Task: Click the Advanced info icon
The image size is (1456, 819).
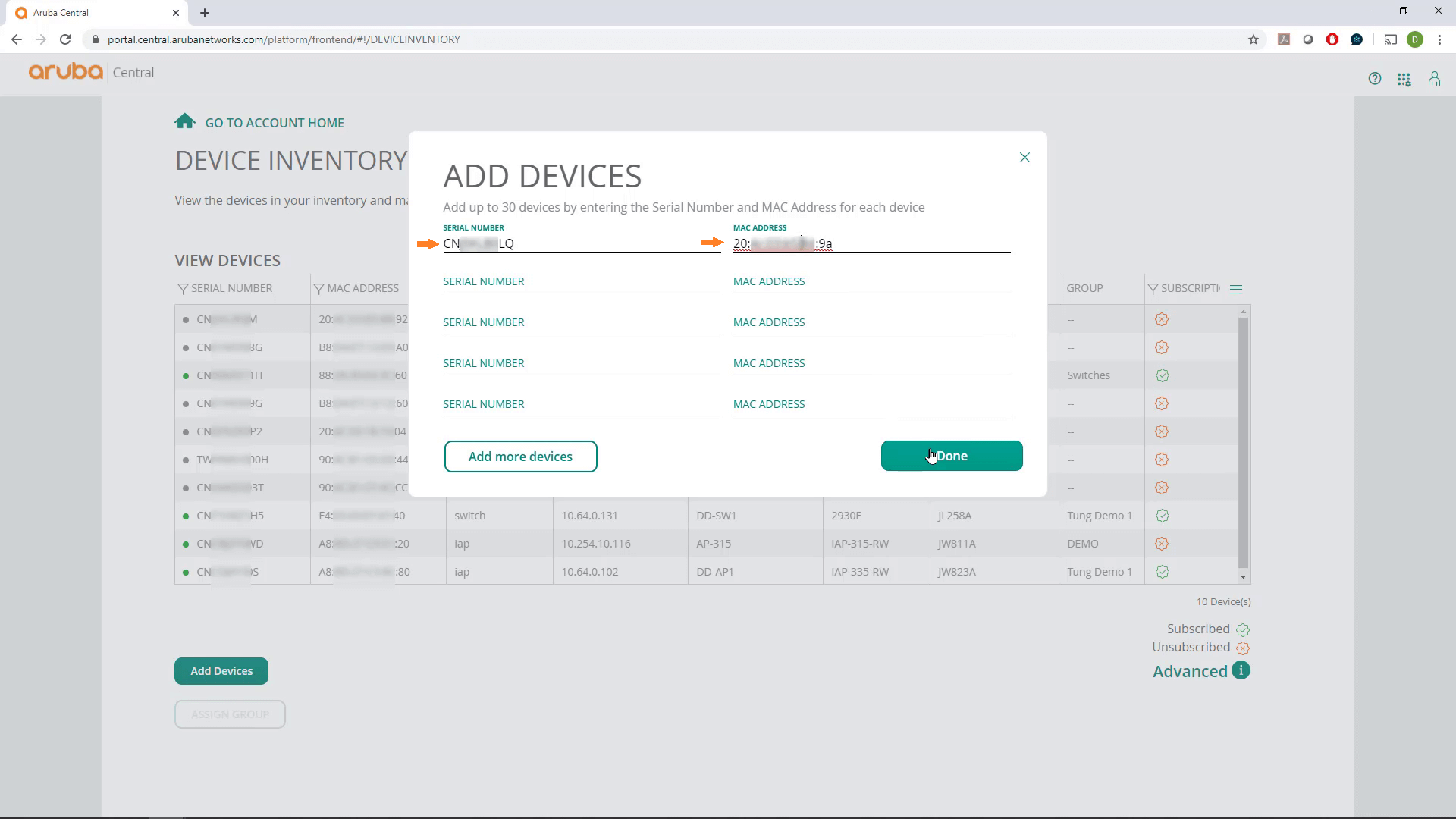Action: point(1241,670)
